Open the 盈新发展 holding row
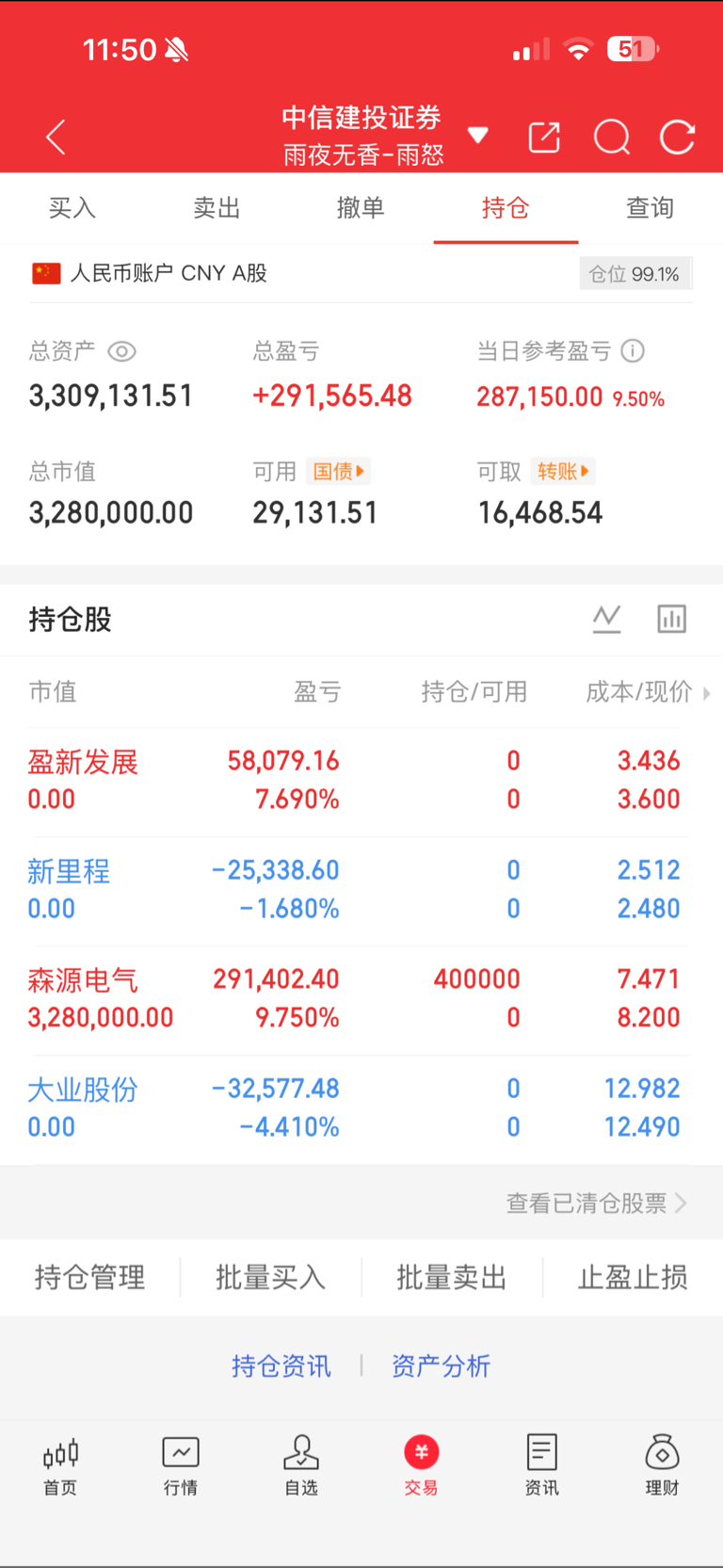 (361, 781)
